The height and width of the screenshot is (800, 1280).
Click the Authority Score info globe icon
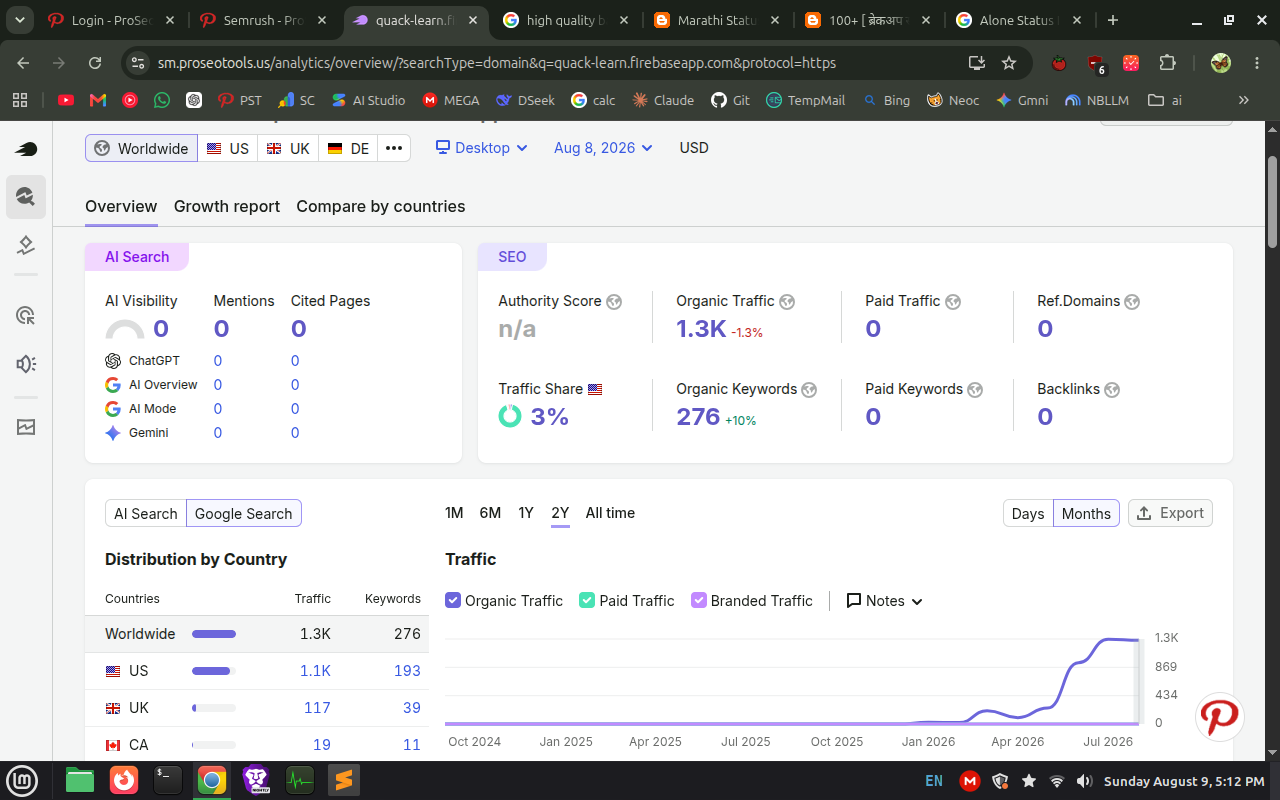click(614, 302)
